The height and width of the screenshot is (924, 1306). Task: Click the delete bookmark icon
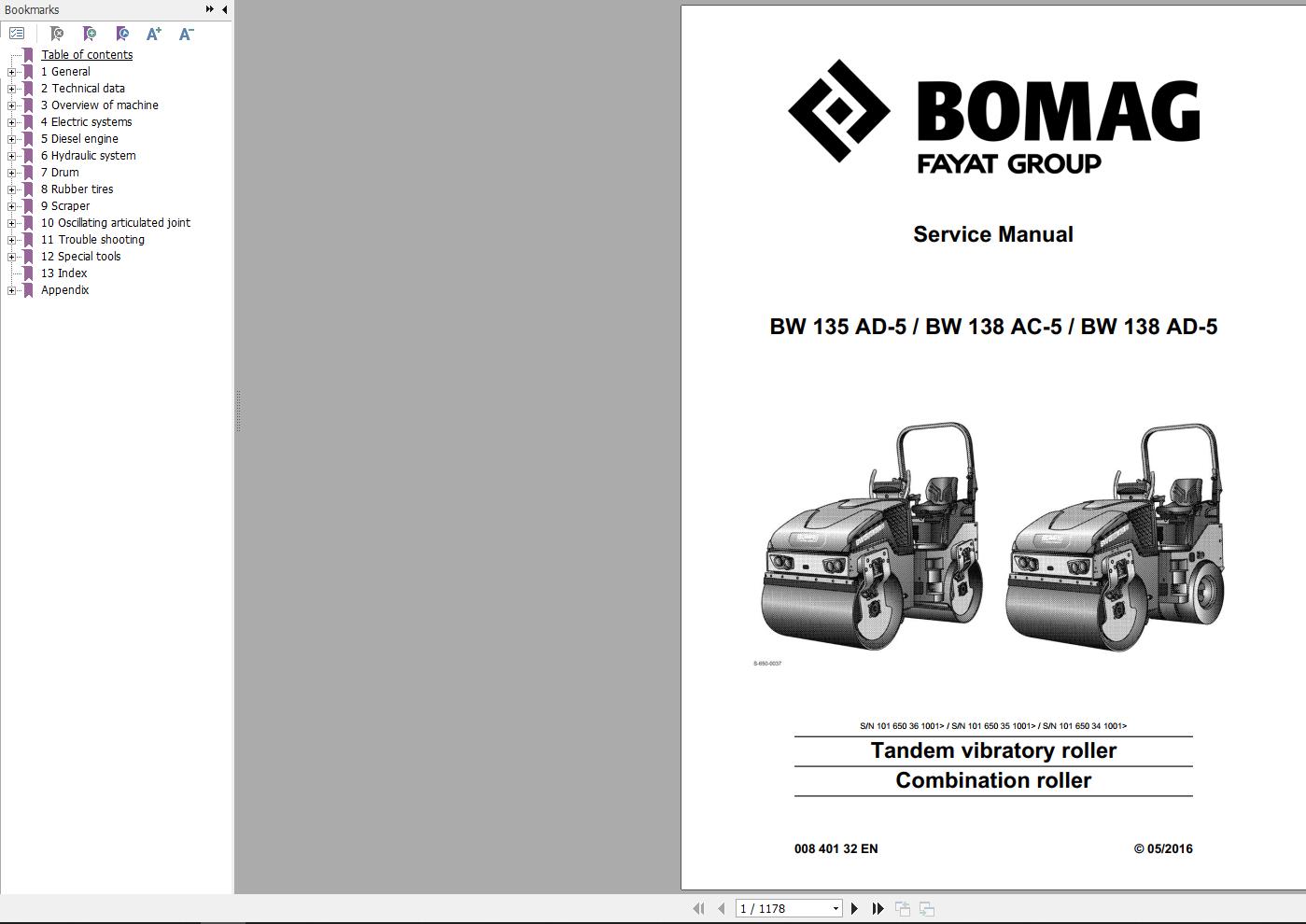pyautogui.click(x=56, y=34)
